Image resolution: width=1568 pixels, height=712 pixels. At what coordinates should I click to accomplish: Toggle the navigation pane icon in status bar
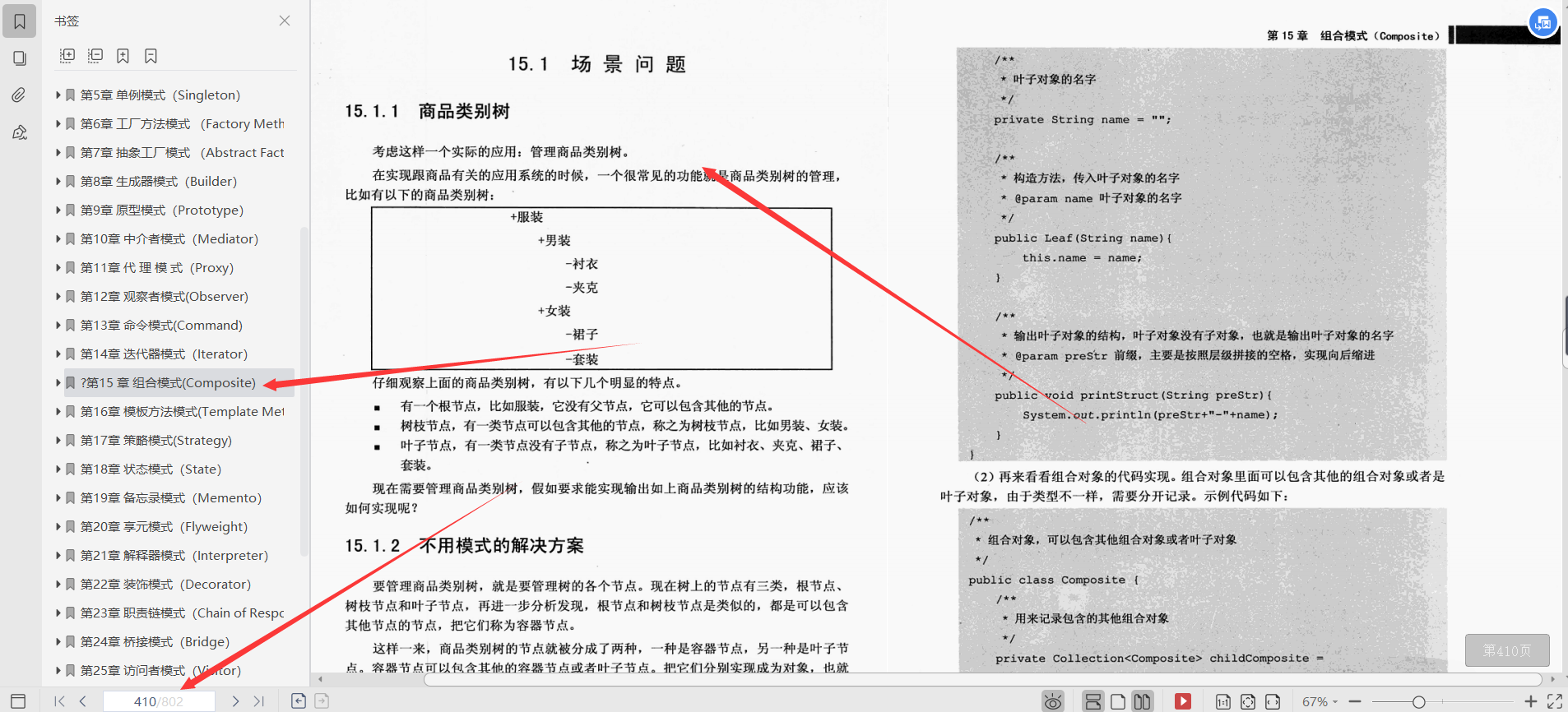[18, 701]
